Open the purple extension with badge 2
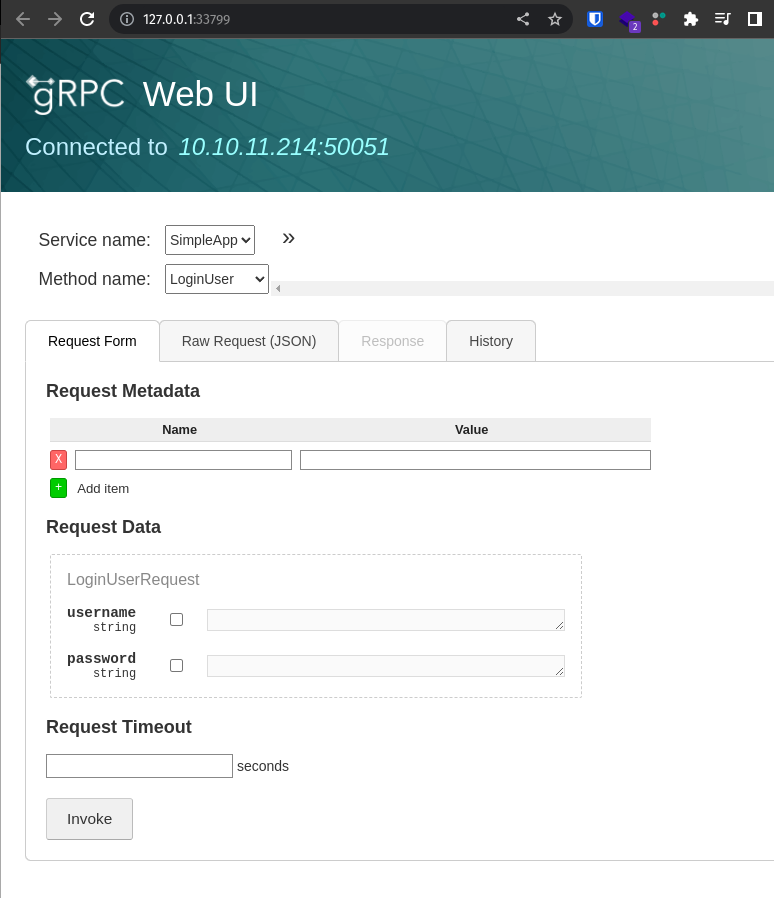The width and height of the screenshot is (774, 898). (x=629, y=21)
